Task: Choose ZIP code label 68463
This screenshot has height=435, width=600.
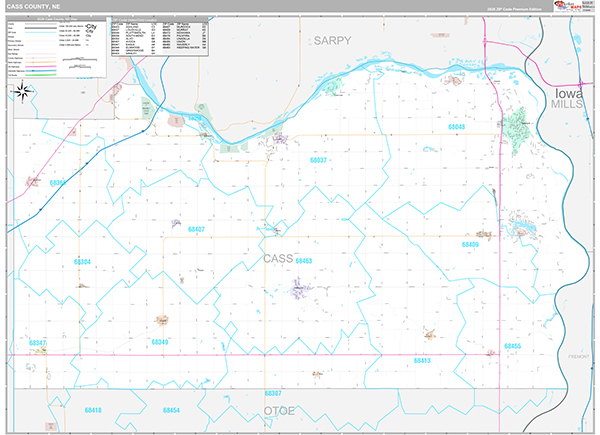Action: tap(303, 260)
